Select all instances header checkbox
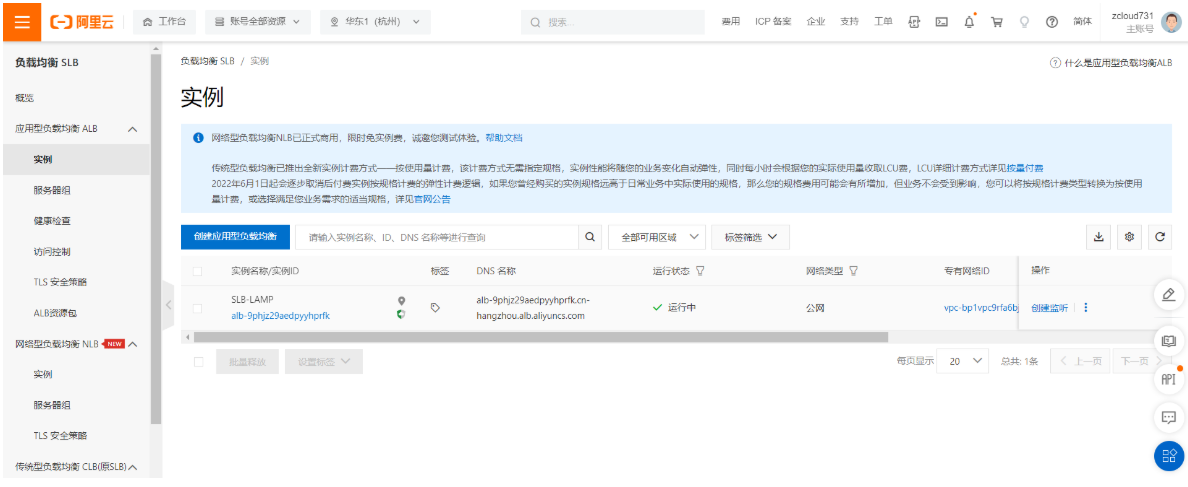Screen dimensions: 1188x487 [198, 271]
